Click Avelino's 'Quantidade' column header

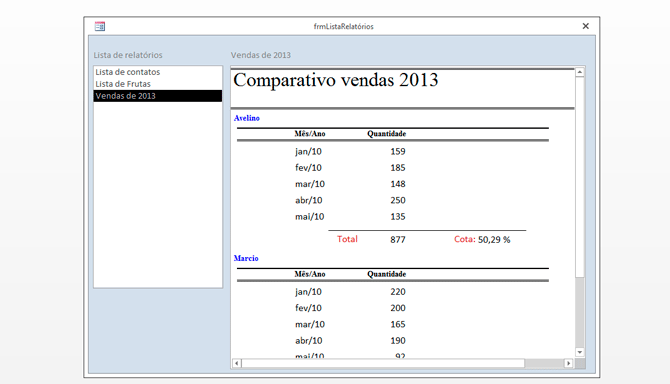[x=387, y=134]
